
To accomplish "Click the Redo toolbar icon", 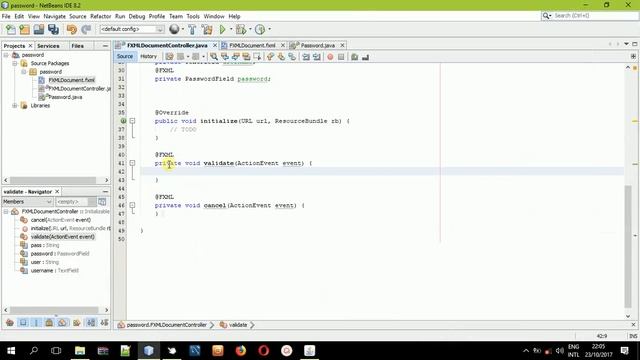I will (x=86, y=29).
